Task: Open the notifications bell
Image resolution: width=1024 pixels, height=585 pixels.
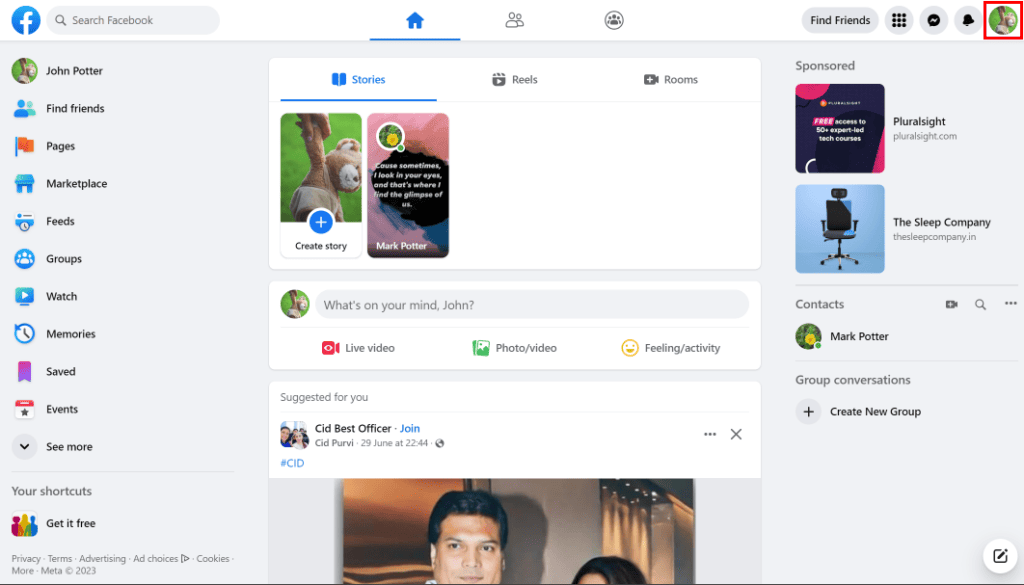Action: [968, 20]
